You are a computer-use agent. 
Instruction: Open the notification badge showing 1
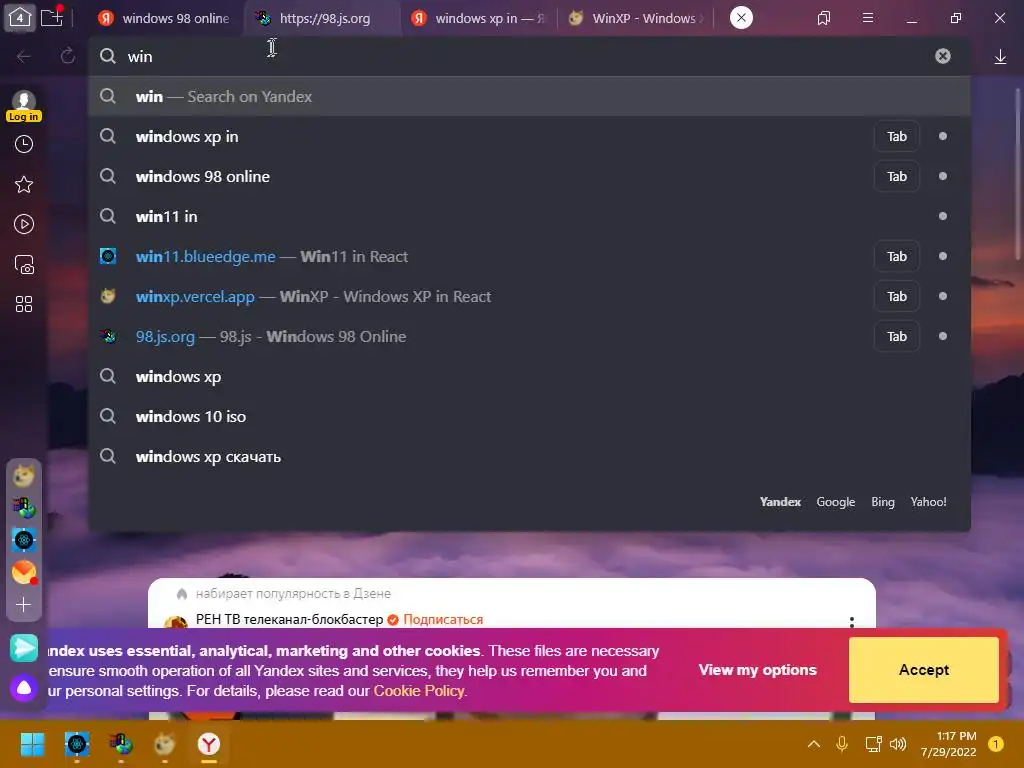[x=996, y=744]
